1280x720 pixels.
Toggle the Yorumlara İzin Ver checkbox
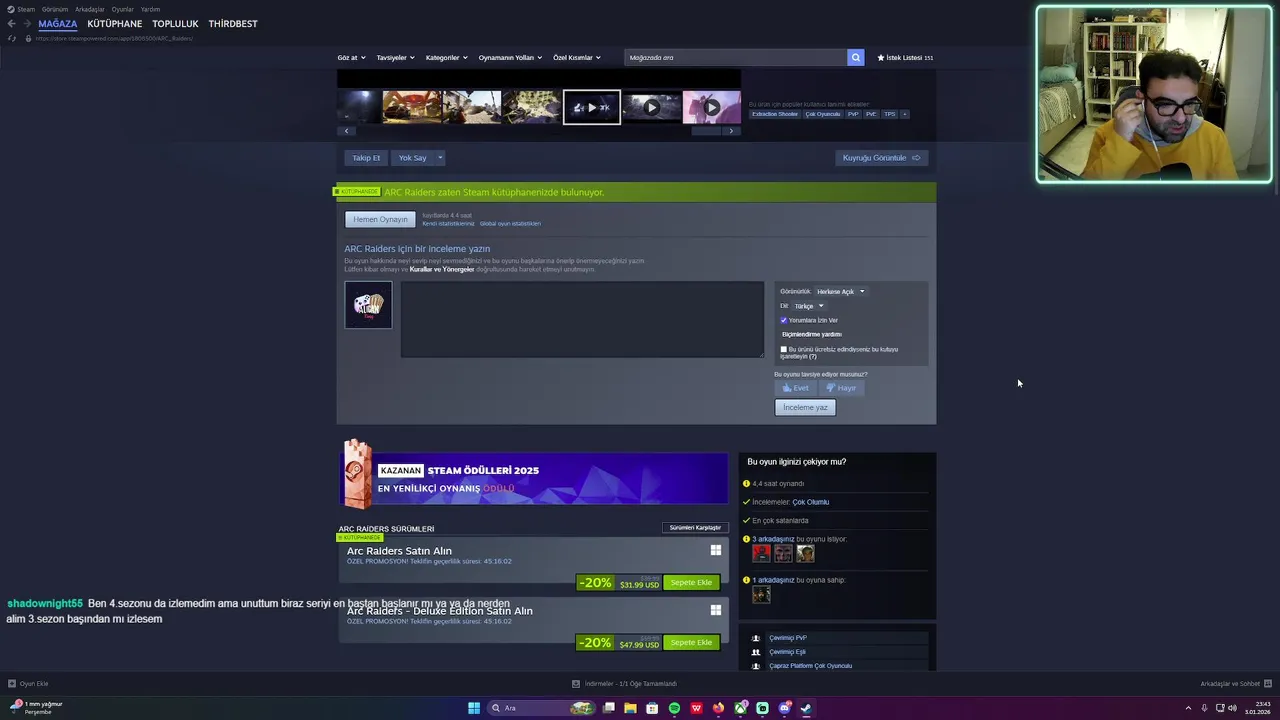[x=784, y=320]
